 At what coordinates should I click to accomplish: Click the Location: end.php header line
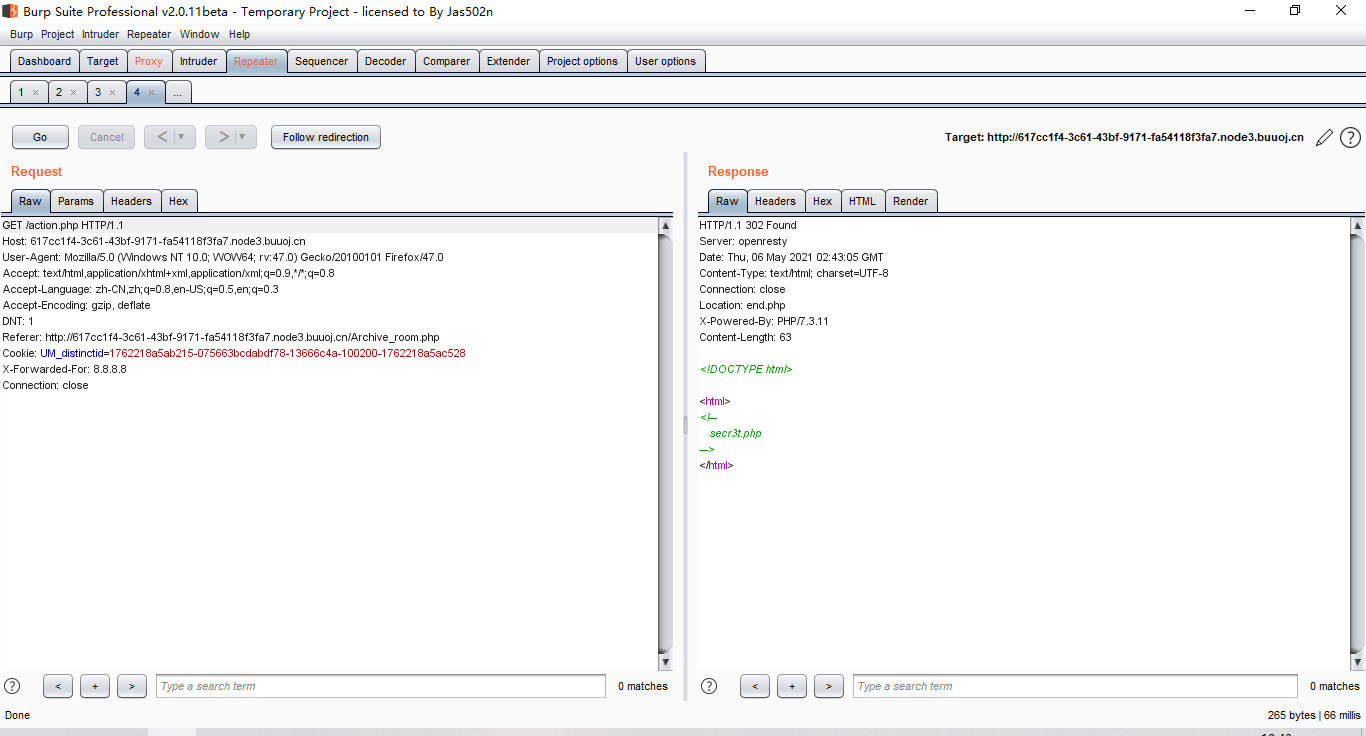742,305
